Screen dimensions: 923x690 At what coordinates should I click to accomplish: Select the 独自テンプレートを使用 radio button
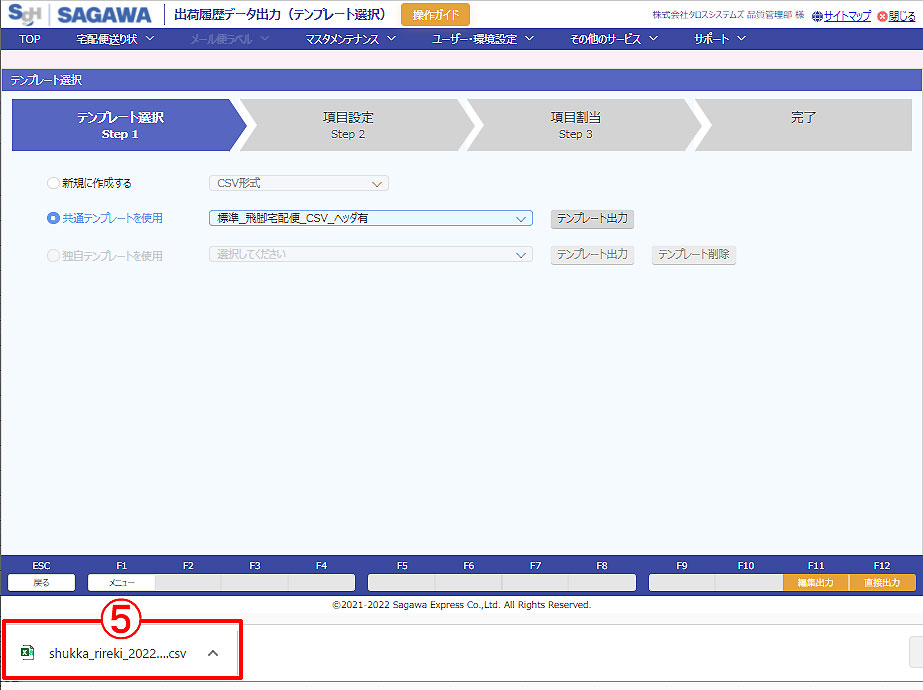pos(53,255)
